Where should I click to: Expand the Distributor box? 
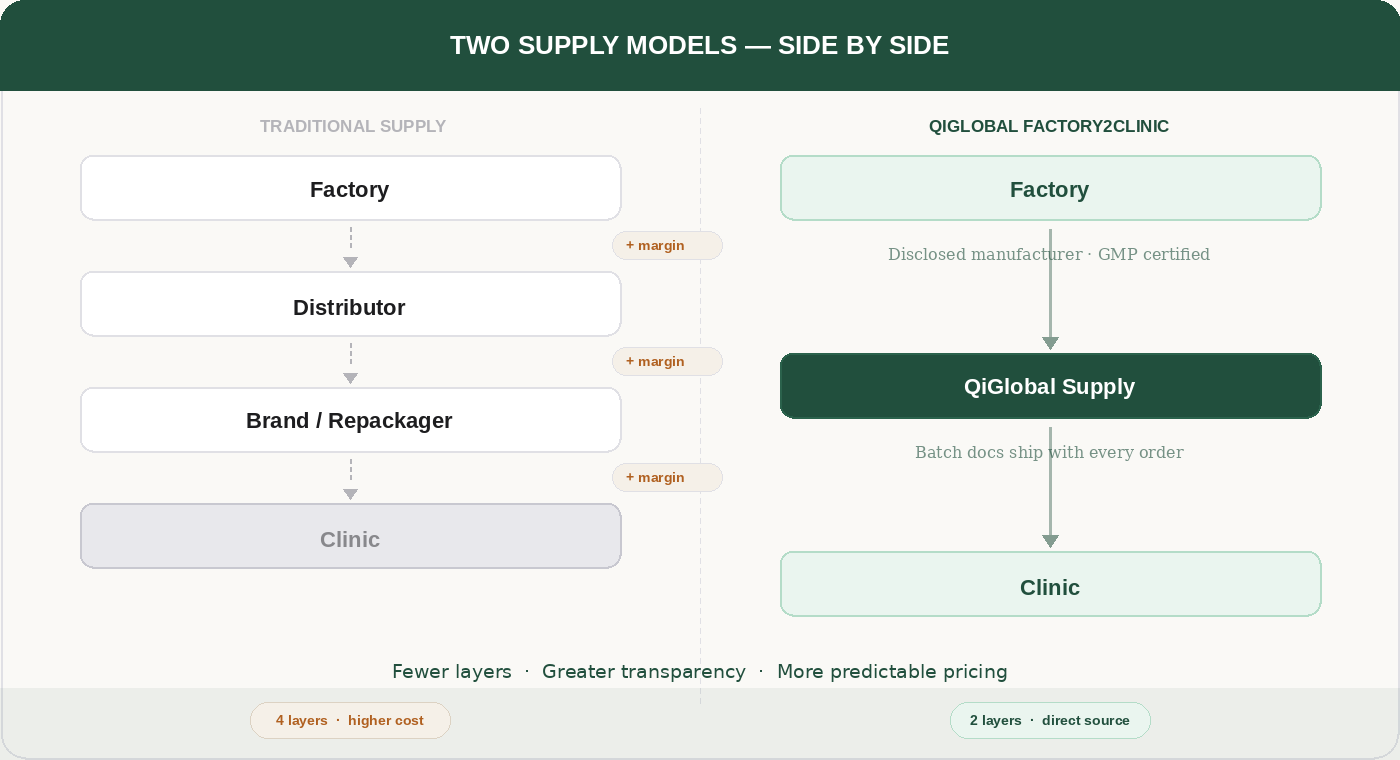(x=350, y=304)
